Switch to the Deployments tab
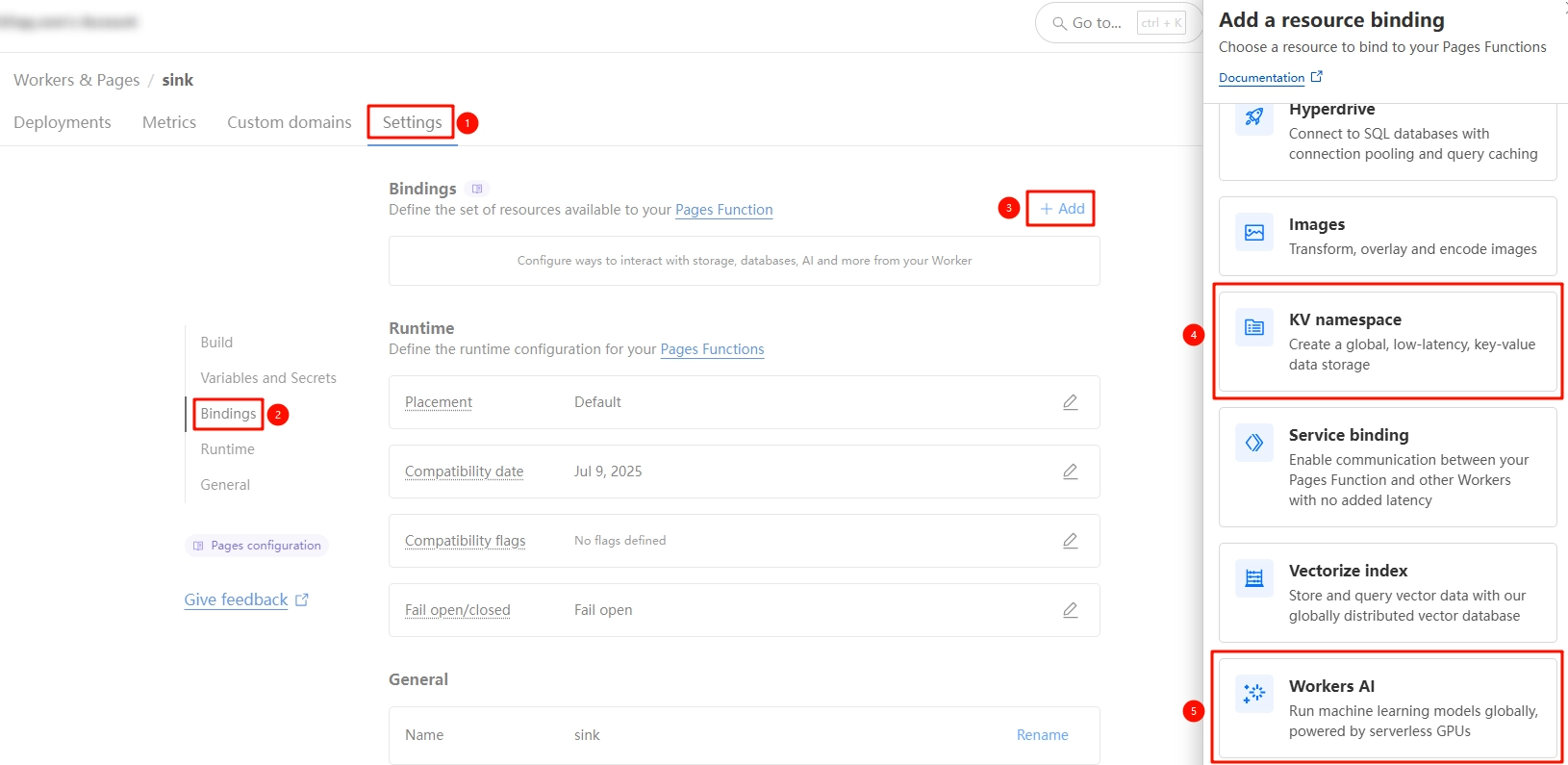Viewport: 1568px width, 765px height. tap(63, 122)
